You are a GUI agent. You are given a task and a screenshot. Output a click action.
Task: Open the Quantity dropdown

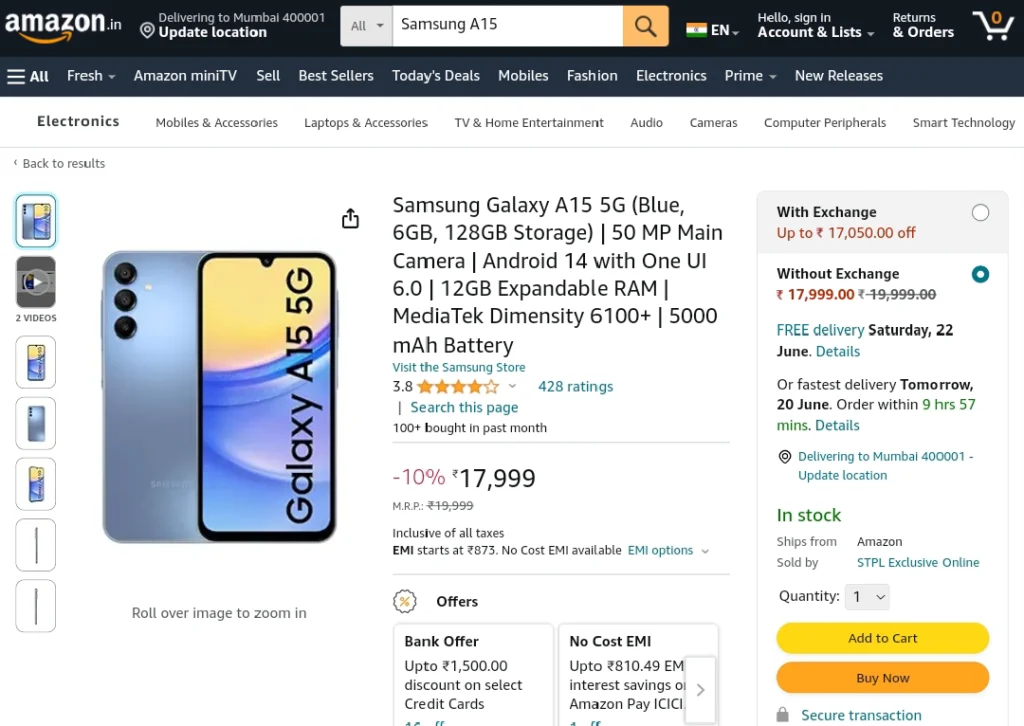point(867,597)
